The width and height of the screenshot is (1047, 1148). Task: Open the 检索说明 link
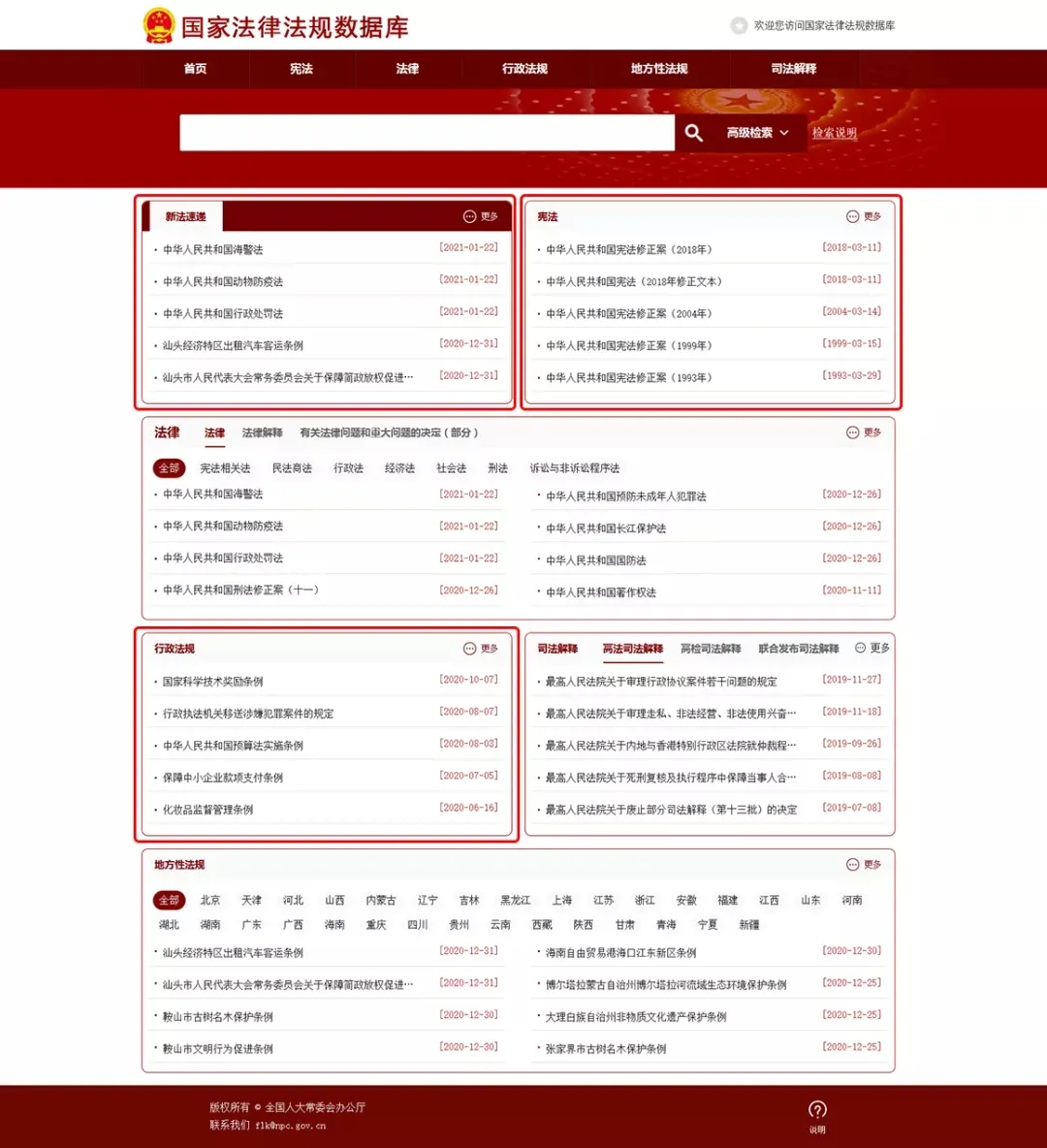[x=834, y=133]
